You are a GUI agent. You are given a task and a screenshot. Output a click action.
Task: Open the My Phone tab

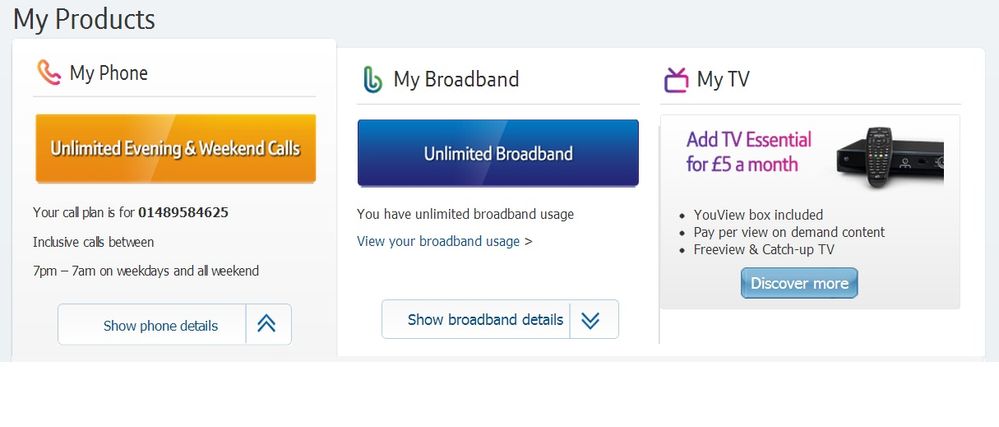[109, 73]
